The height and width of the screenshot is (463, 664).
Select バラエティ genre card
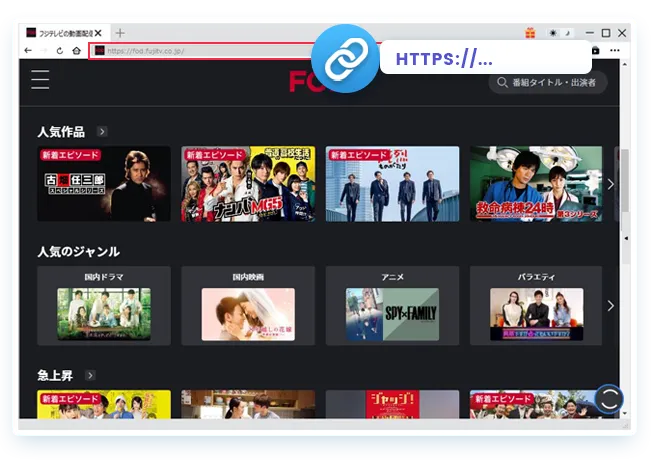point(536,305)
